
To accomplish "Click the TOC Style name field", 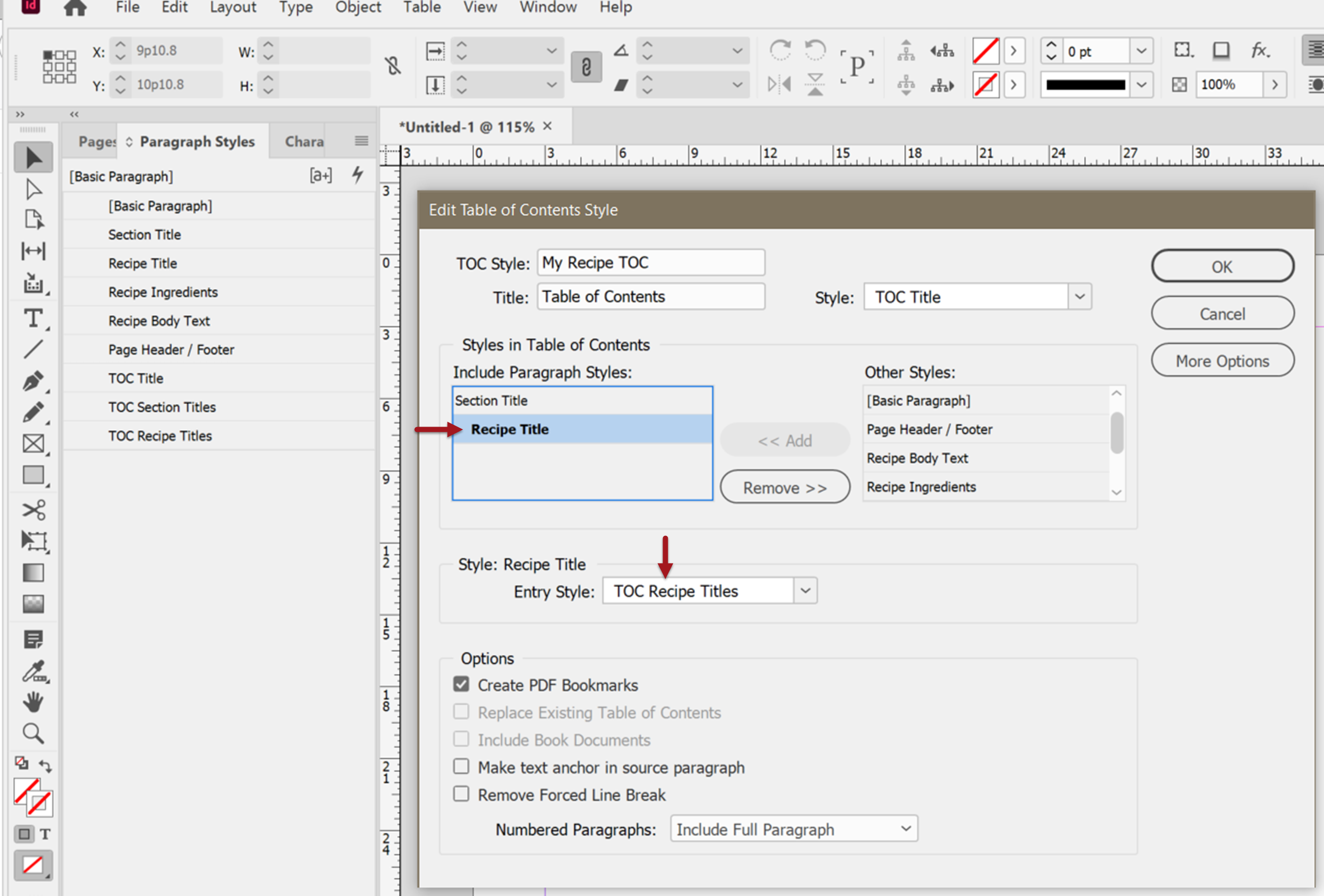I will pos(650,262).
